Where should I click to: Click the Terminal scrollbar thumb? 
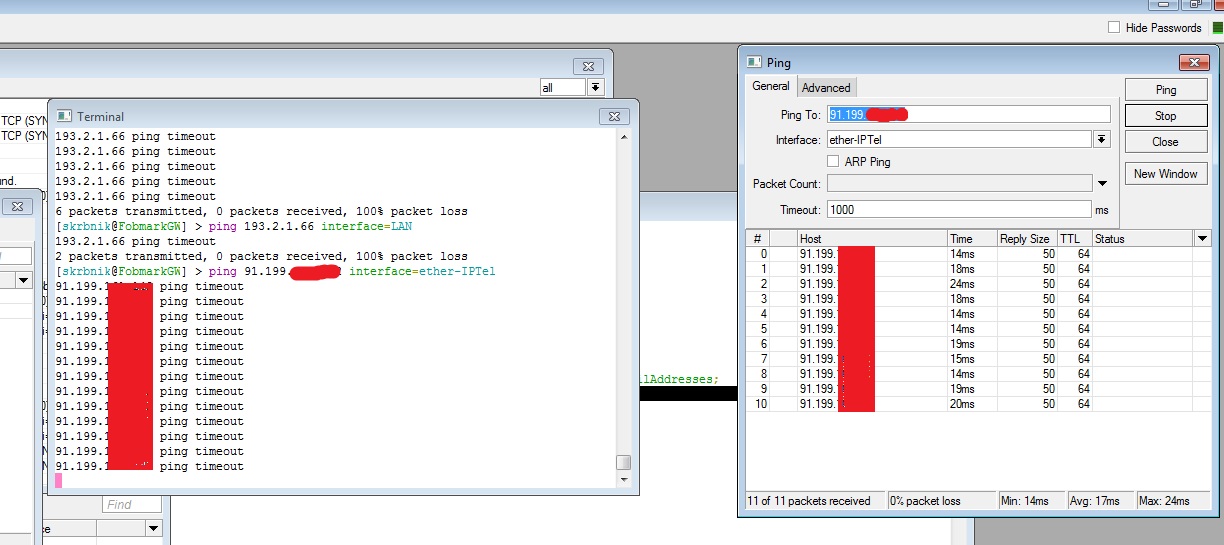click(623, 462)
